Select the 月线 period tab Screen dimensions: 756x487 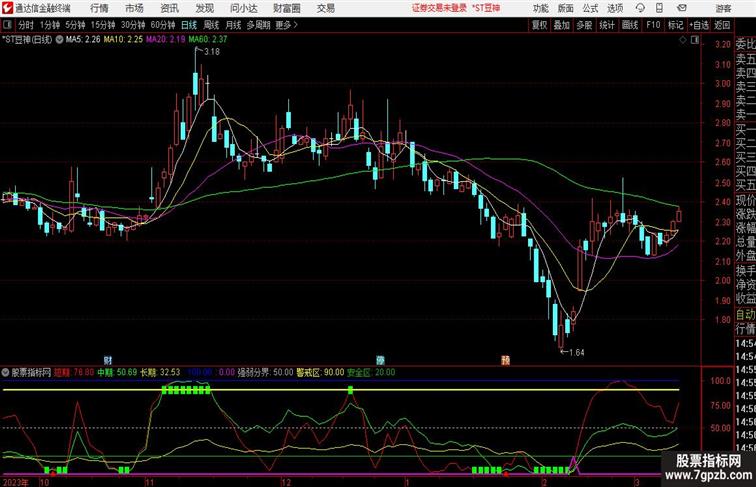(233, 25)
